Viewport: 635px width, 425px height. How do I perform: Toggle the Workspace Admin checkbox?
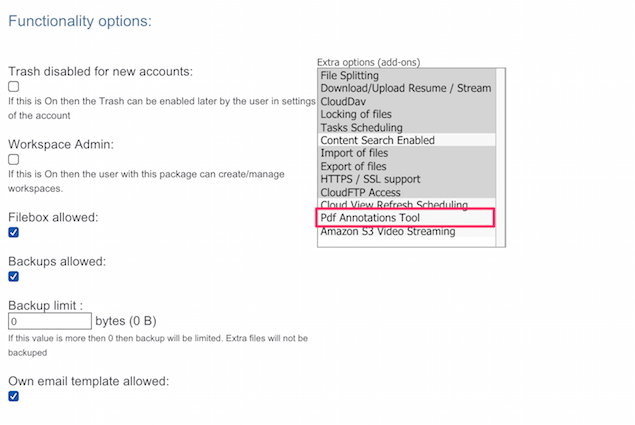pyautogui.click(x=14, y=160)
